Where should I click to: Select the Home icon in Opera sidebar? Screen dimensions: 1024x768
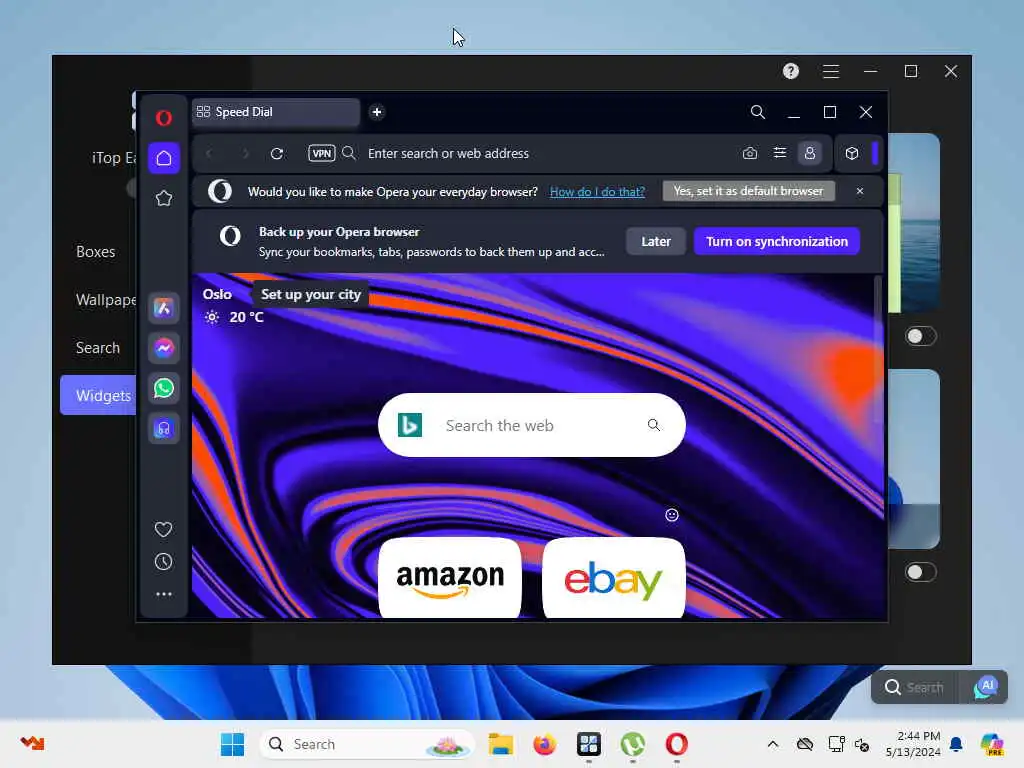[x=164, y=158]
